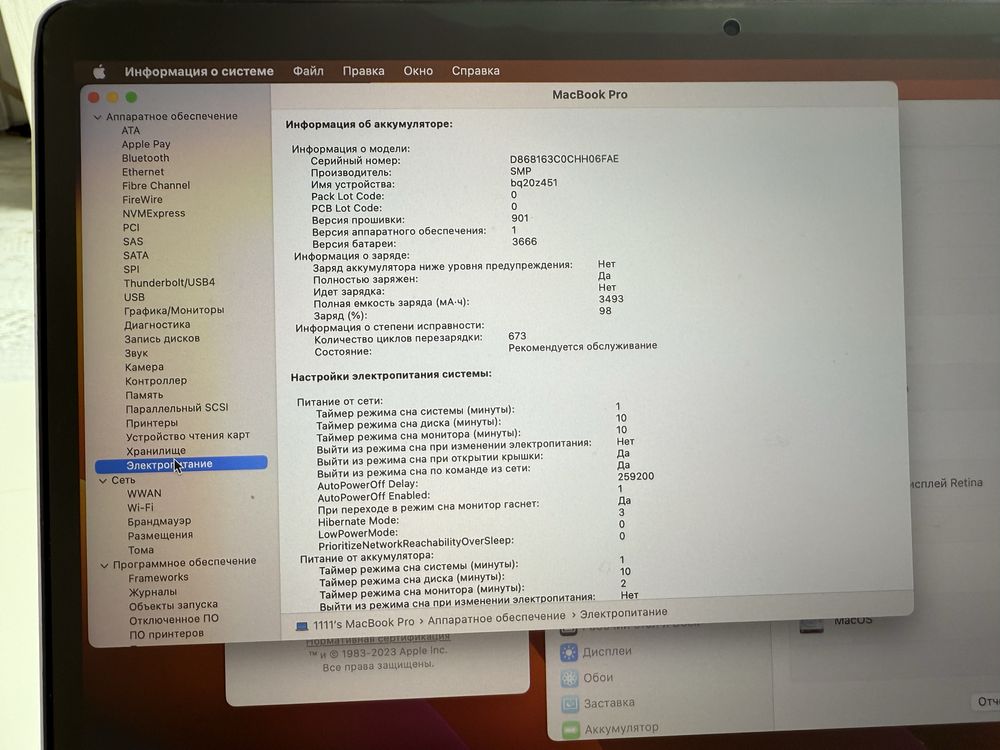The image size is (1000, 750).
Task: Select Память in the sidebar
Action: point(144,395)
